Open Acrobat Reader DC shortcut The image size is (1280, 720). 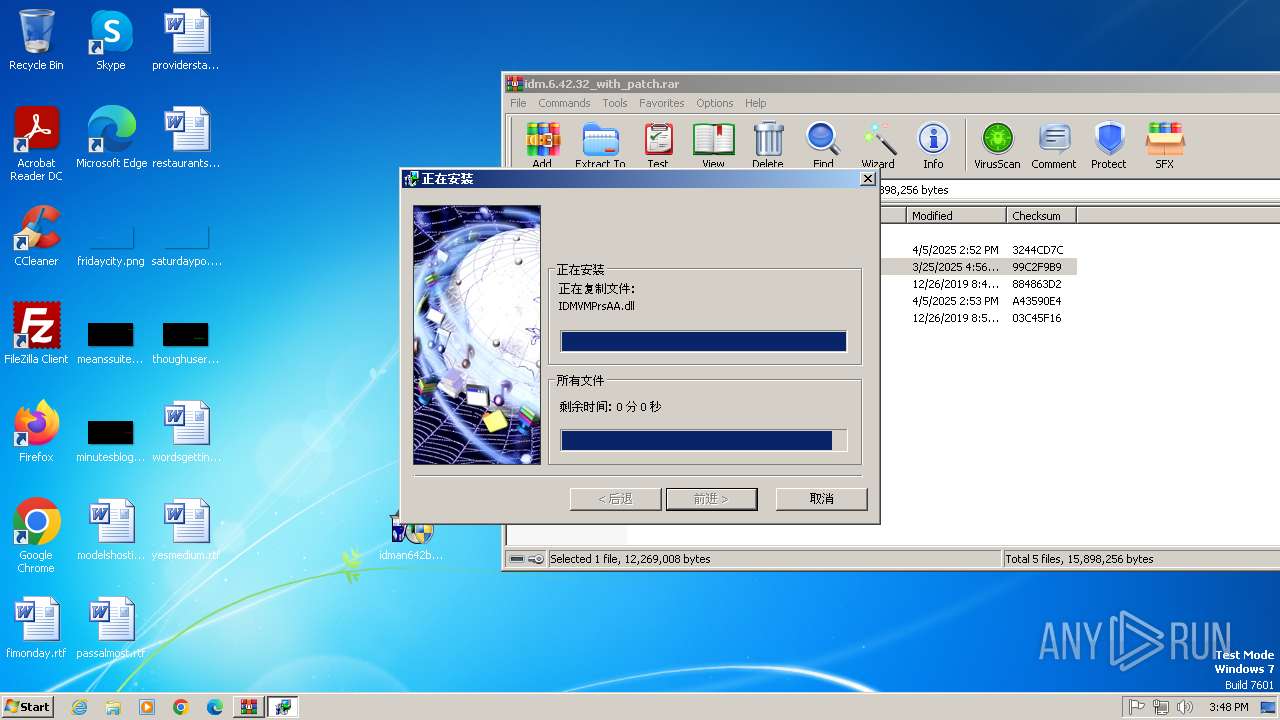[x=36, y=144]
